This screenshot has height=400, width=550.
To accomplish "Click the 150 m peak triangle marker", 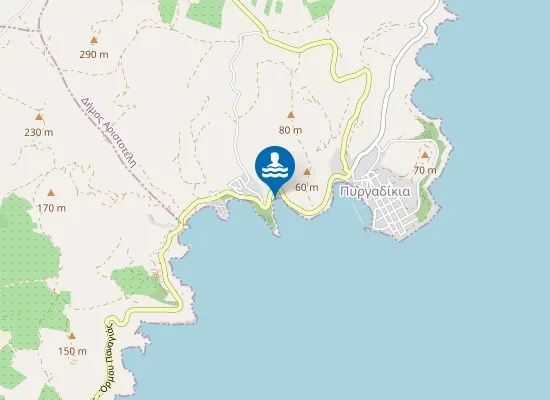I will tap(72, 336).
